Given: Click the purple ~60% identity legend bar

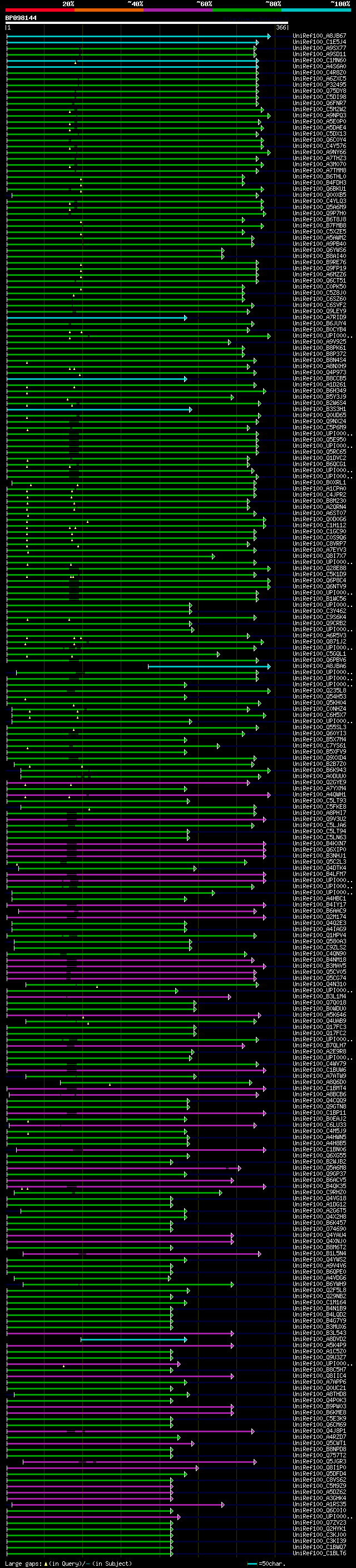Looking at the screenshot, I should click(177, 10).
